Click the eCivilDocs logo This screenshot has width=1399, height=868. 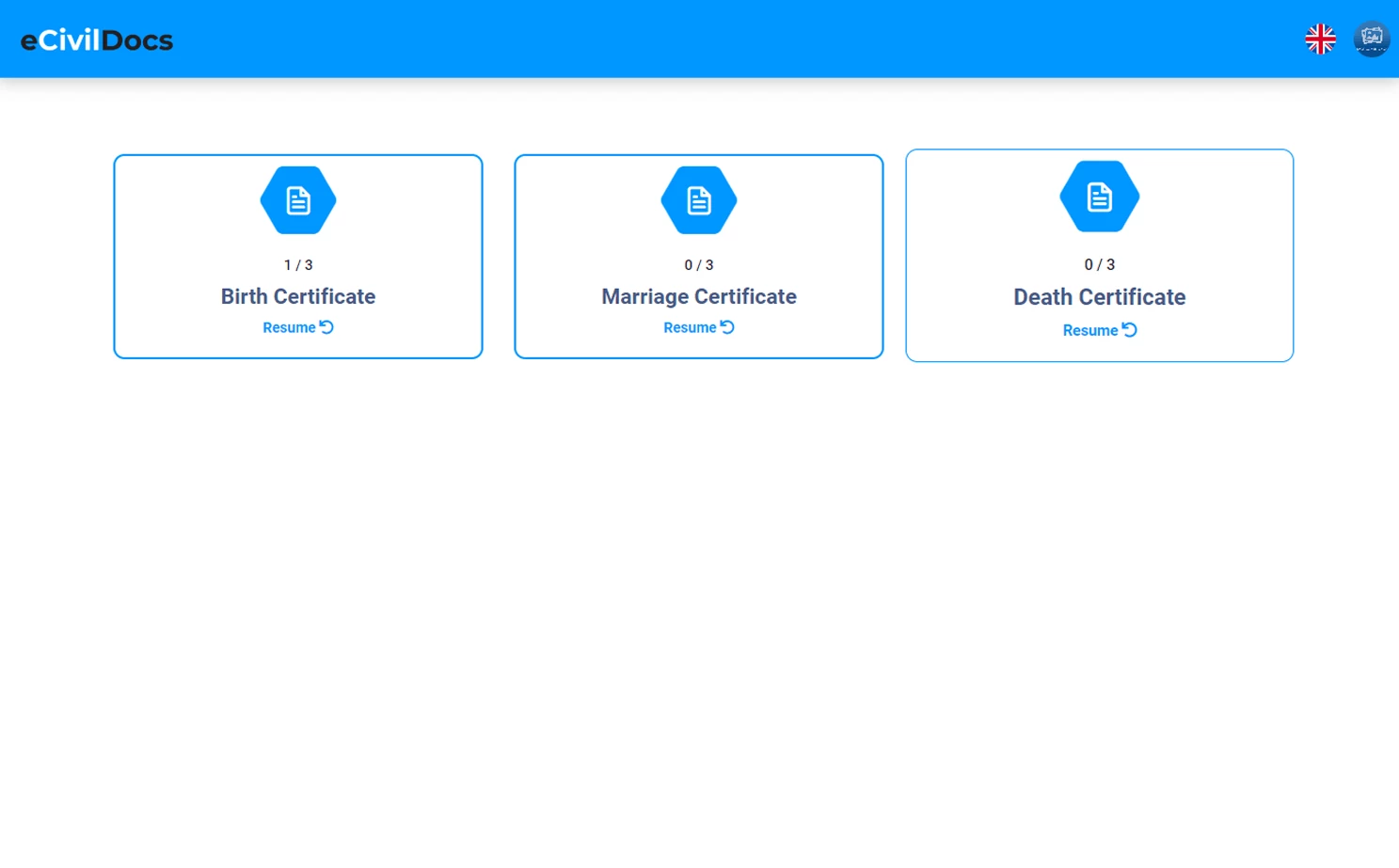pos(96,39)
